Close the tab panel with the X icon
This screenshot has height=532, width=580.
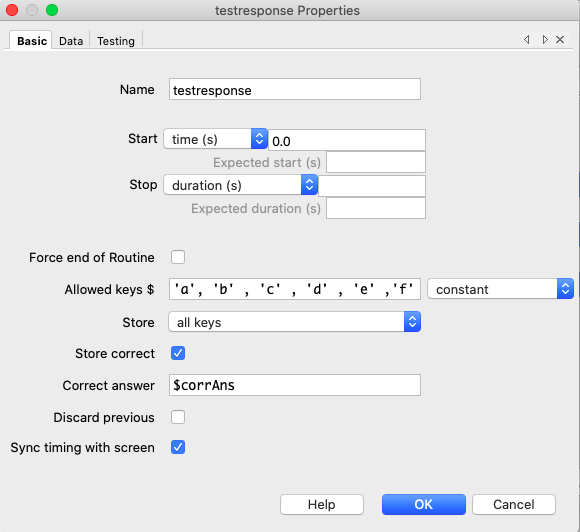(560, 40)
